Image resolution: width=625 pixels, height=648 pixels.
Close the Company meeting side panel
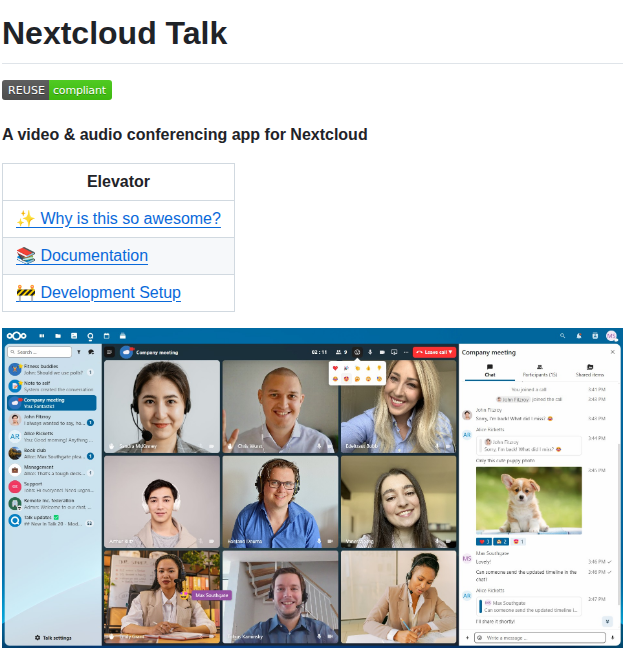pos(613,352)
